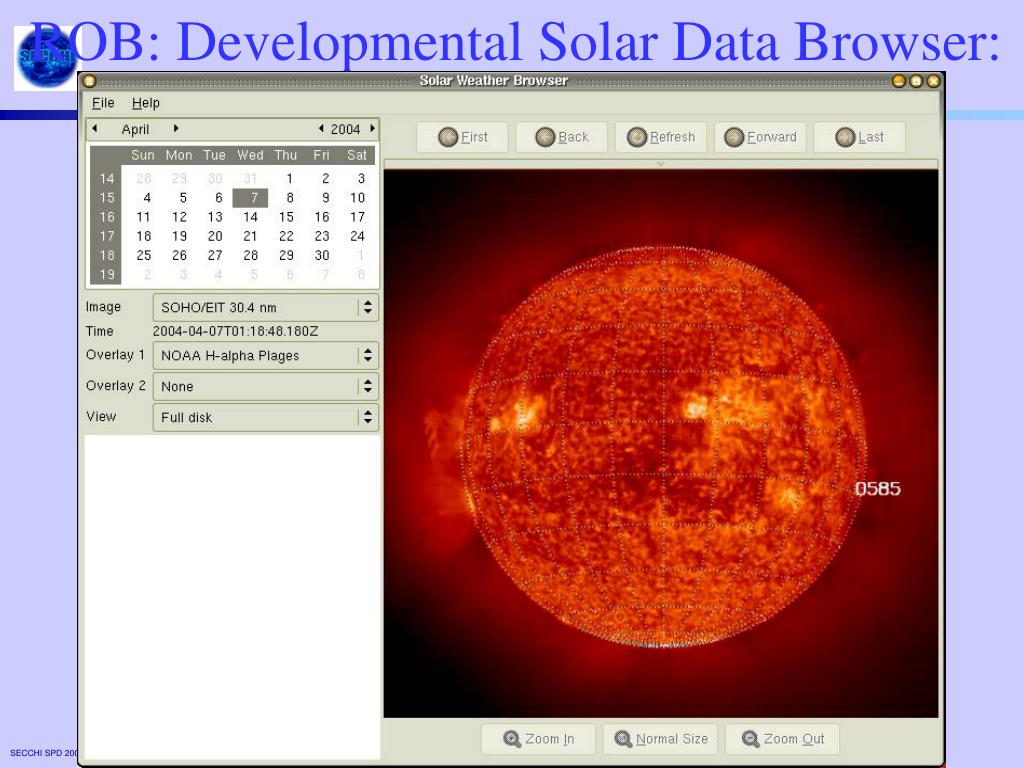This screenshot has height=768, width=1024.
Task: Click the Refresh button
Action: click(x=661, y=137)
